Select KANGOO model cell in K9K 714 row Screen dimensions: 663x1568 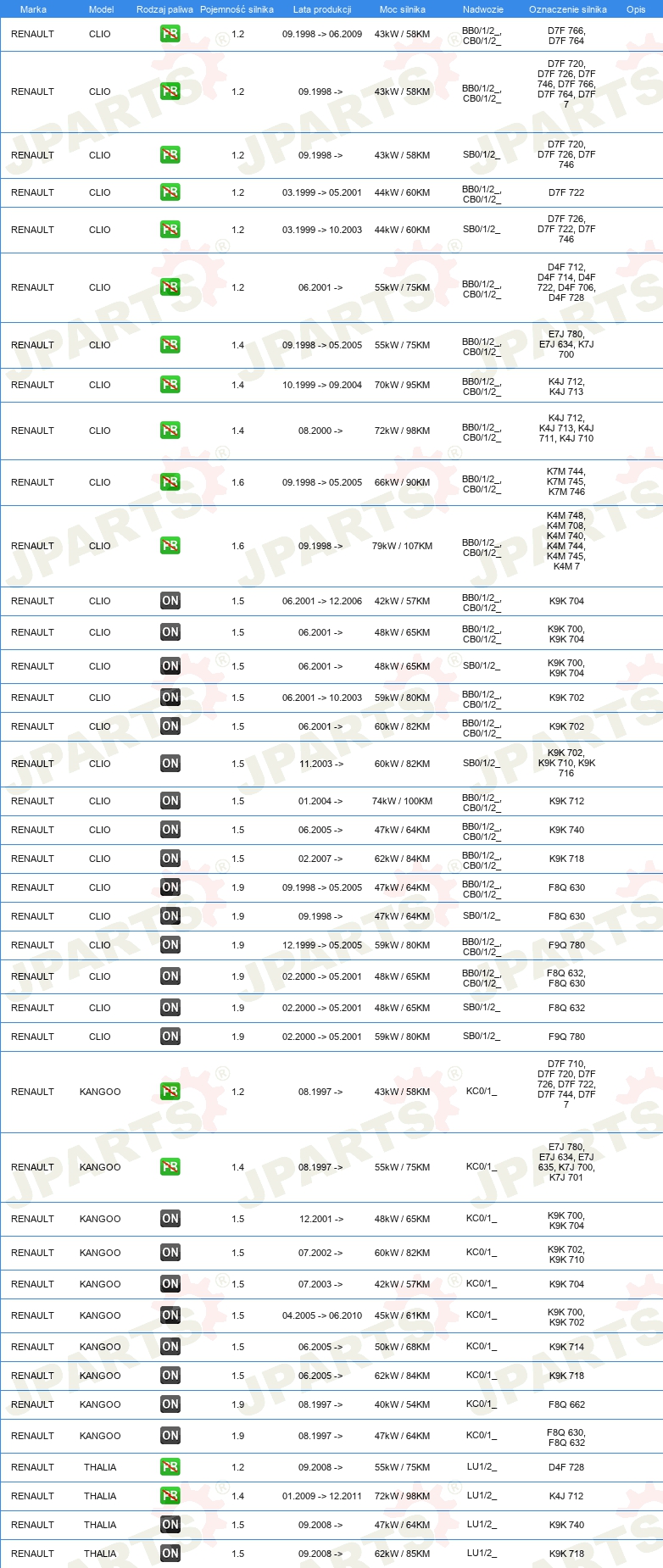pyautogui.click(x=100, y=1347)
